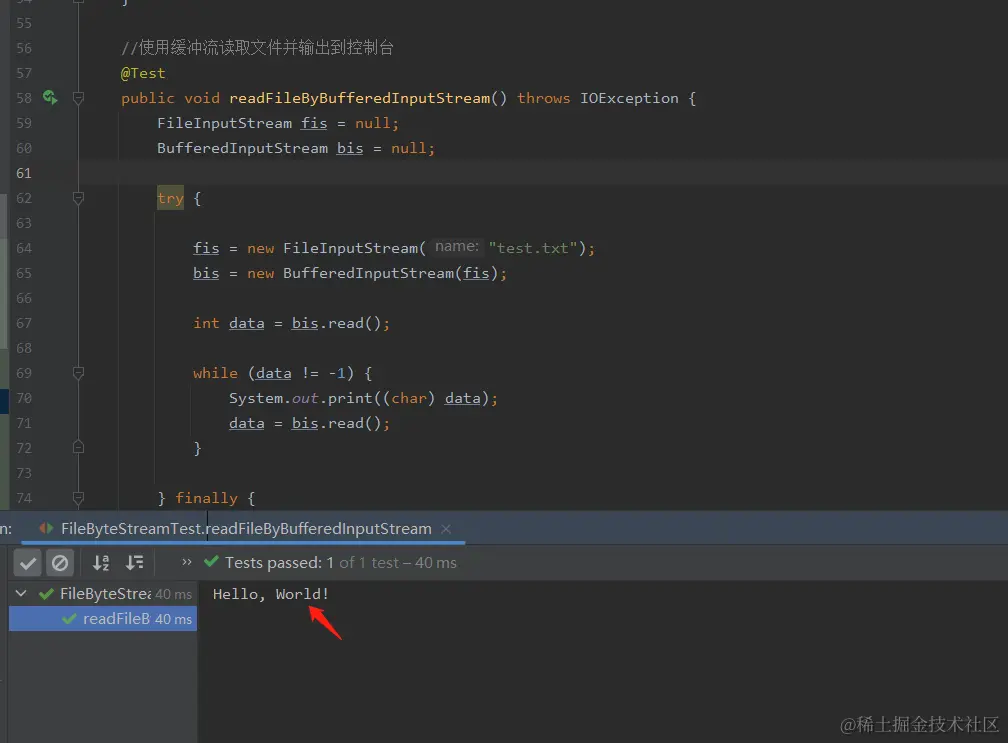Toggle the show passed tests checkmark button
The image size is (1008, 743).
28,563
